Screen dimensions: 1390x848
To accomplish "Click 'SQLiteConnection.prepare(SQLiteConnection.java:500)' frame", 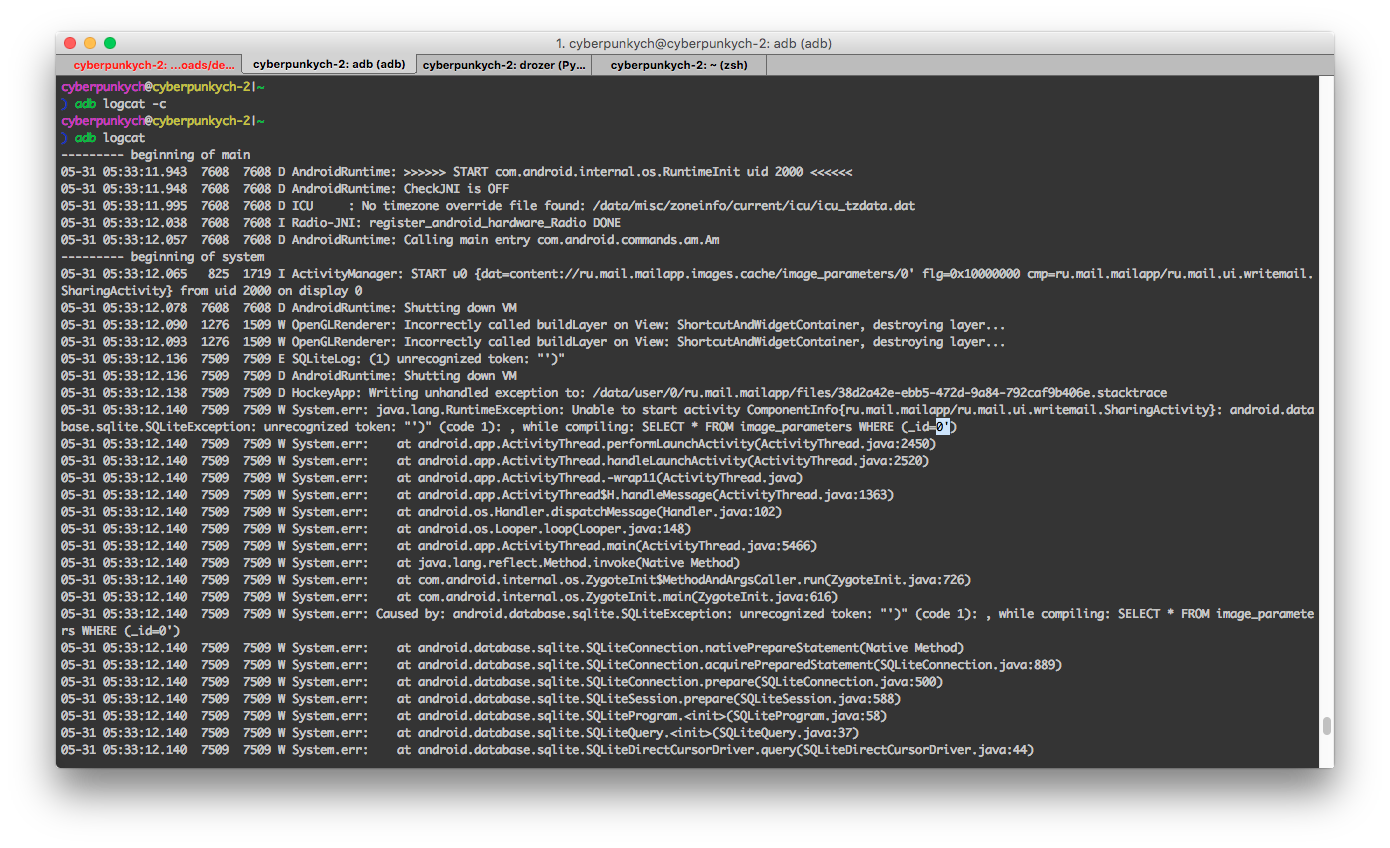I will (x=502, y=682).
